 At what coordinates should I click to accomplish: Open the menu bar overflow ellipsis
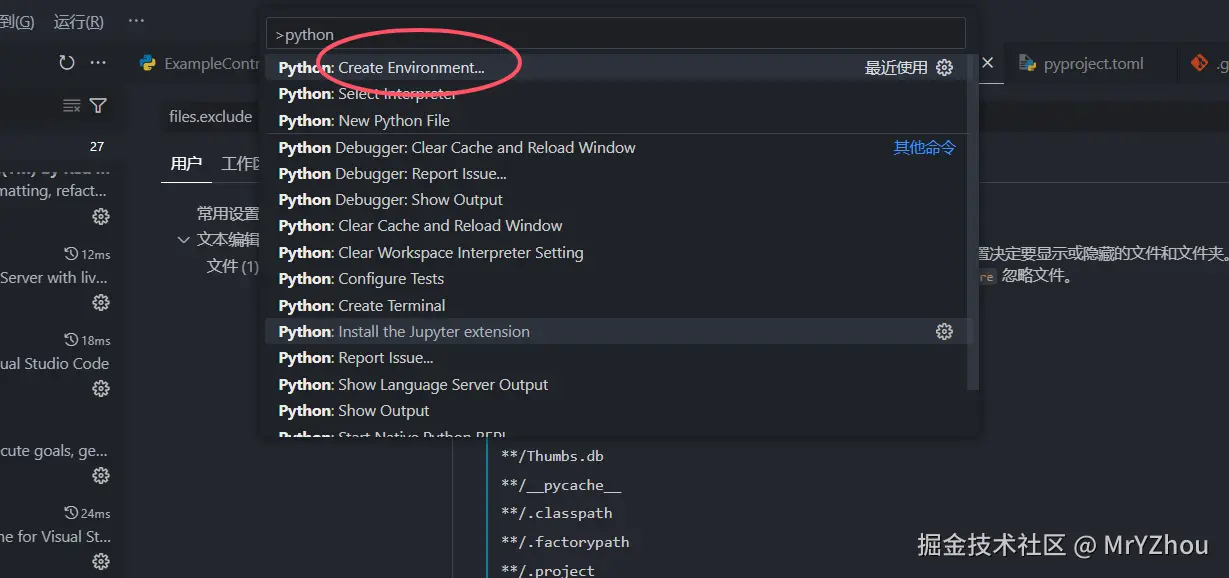(x=137, y=21)
